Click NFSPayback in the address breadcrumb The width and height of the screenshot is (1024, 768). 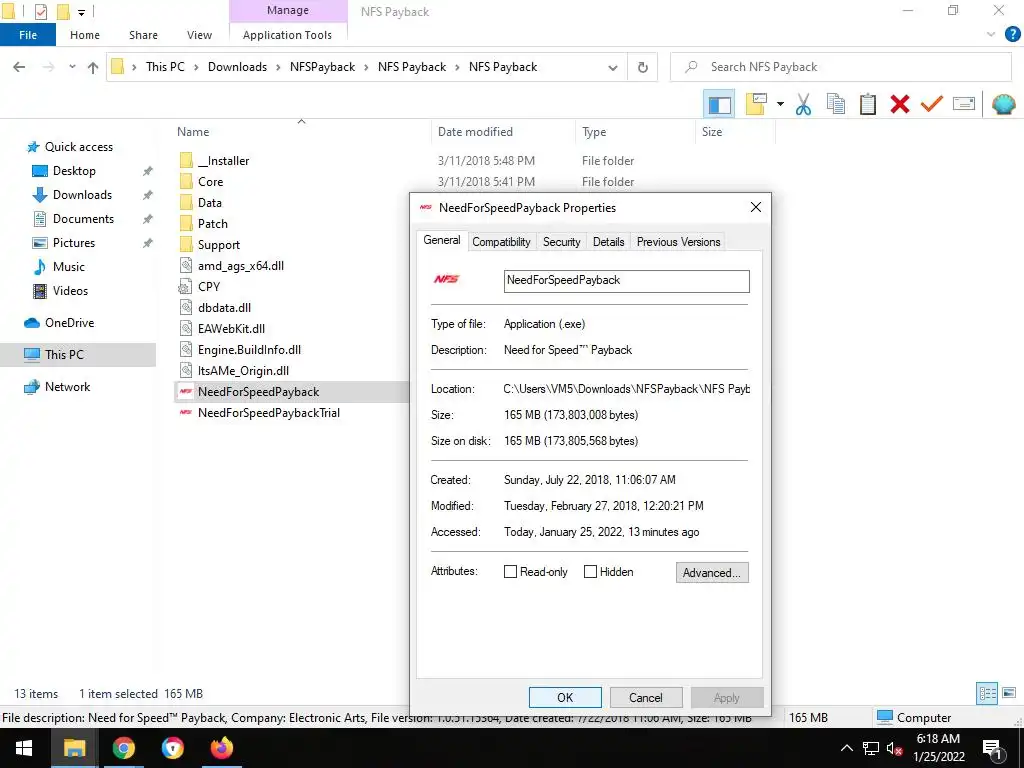click(x=323, y=67)
